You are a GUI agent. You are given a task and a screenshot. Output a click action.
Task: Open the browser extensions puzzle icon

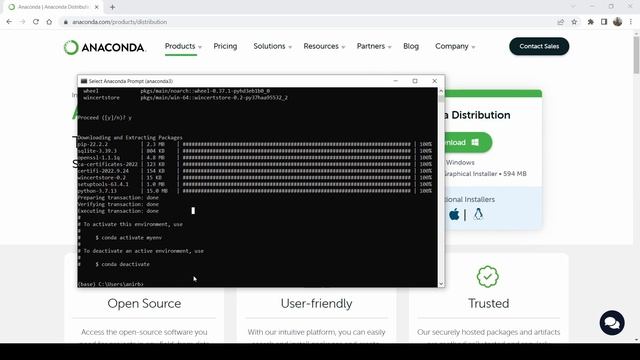(x=591, y=22)
